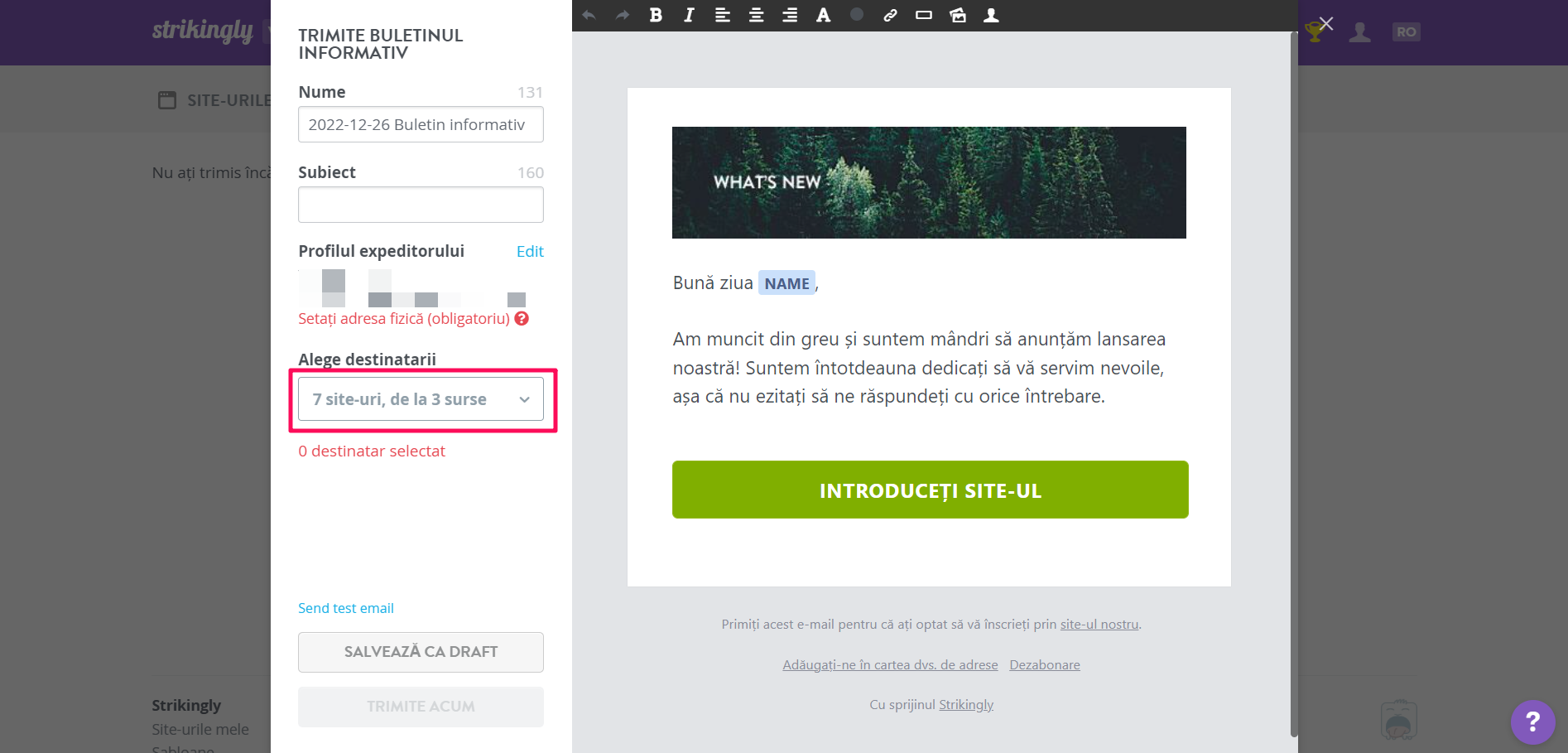This screenshot has height=753, width=1568.
Task: Click Setați adresa fizică (obligatoriu)
Action: tap(404, 319)
